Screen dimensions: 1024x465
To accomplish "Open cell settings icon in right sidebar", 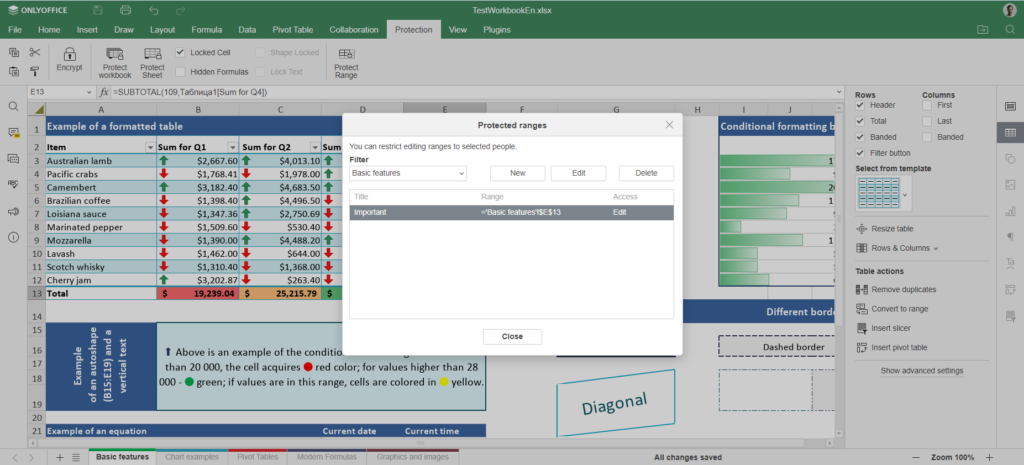I will click(1010, 106).
